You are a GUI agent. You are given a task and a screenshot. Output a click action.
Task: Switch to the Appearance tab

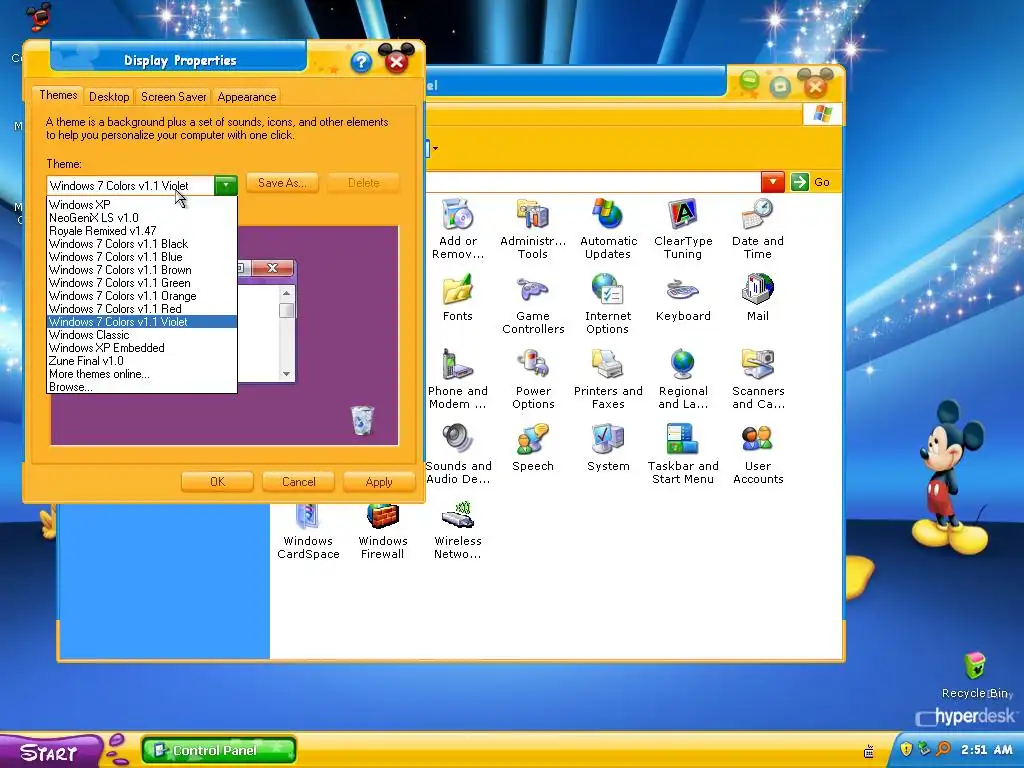247,97
